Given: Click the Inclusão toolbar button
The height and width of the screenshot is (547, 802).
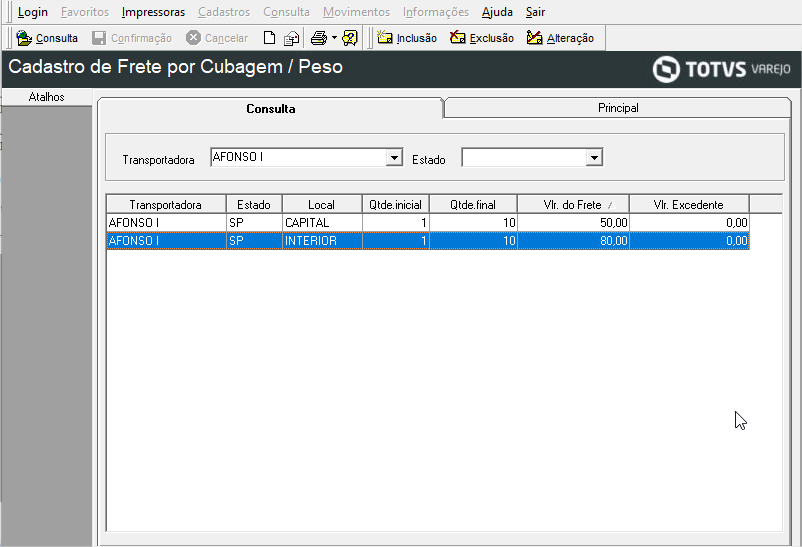Looking at the screenshot, I should [407, 38].
